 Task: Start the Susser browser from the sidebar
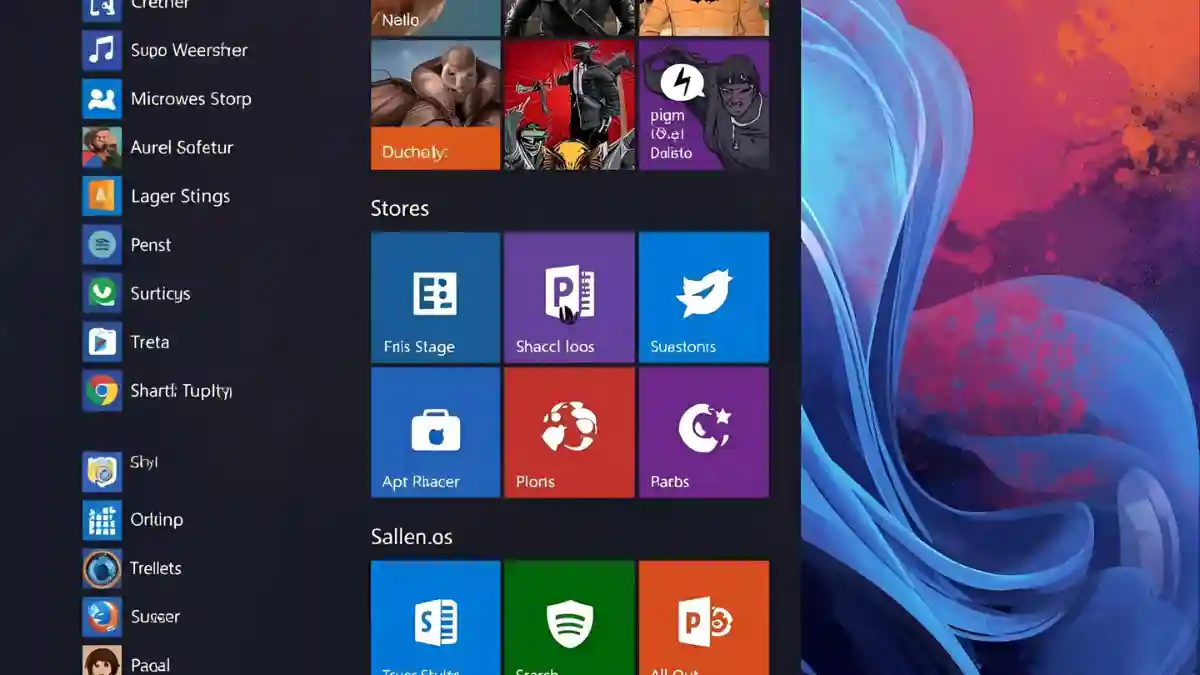tap(150, 617)
